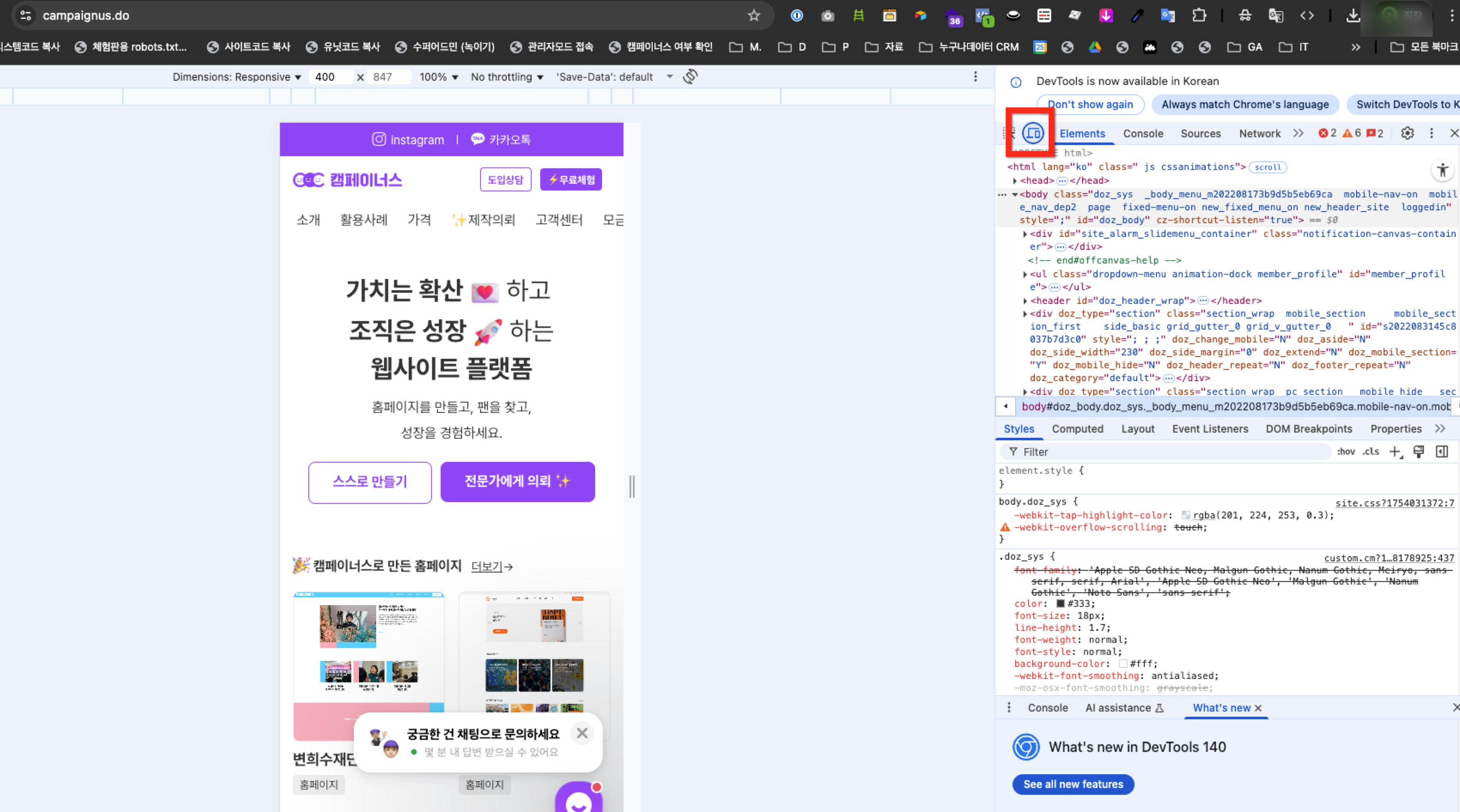The width and height of the screenshot is (1460, 812).
Task: Toggle the computed styles sidebar icon
Action: 1442,451
